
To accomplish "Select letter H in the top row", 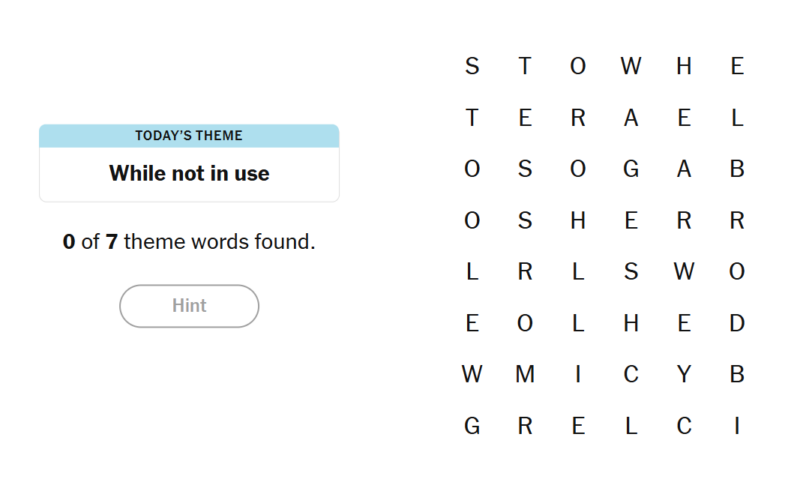I will 684,67.
